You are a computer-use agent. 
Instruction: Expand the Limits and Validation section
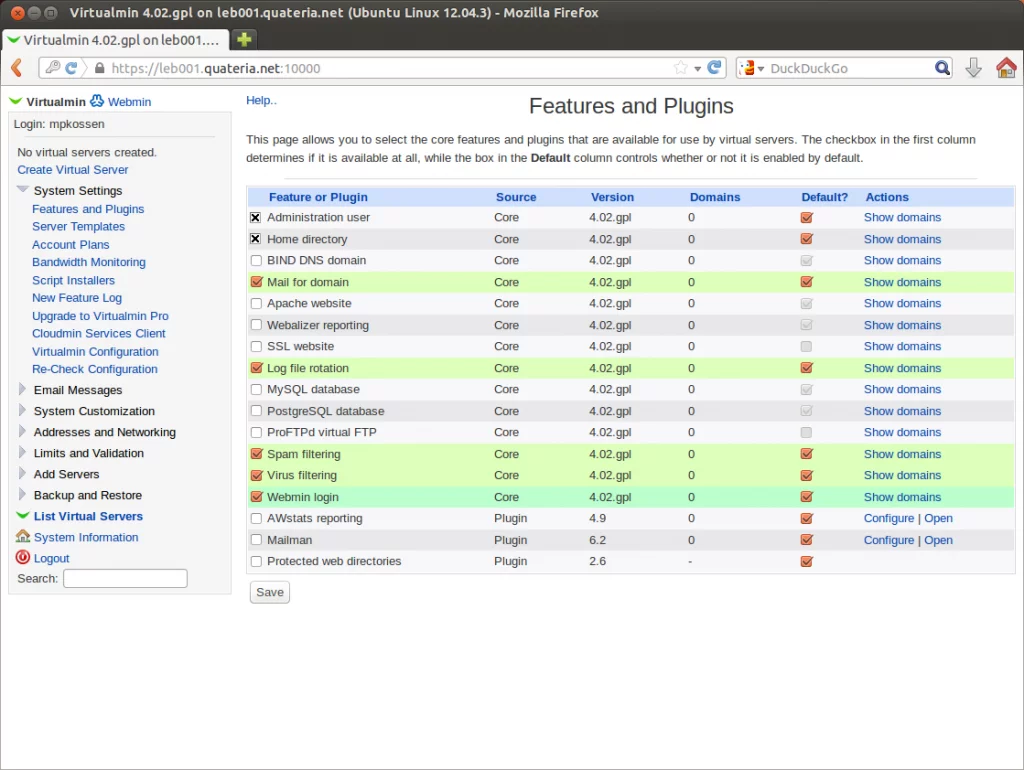(x=22, y=452)
